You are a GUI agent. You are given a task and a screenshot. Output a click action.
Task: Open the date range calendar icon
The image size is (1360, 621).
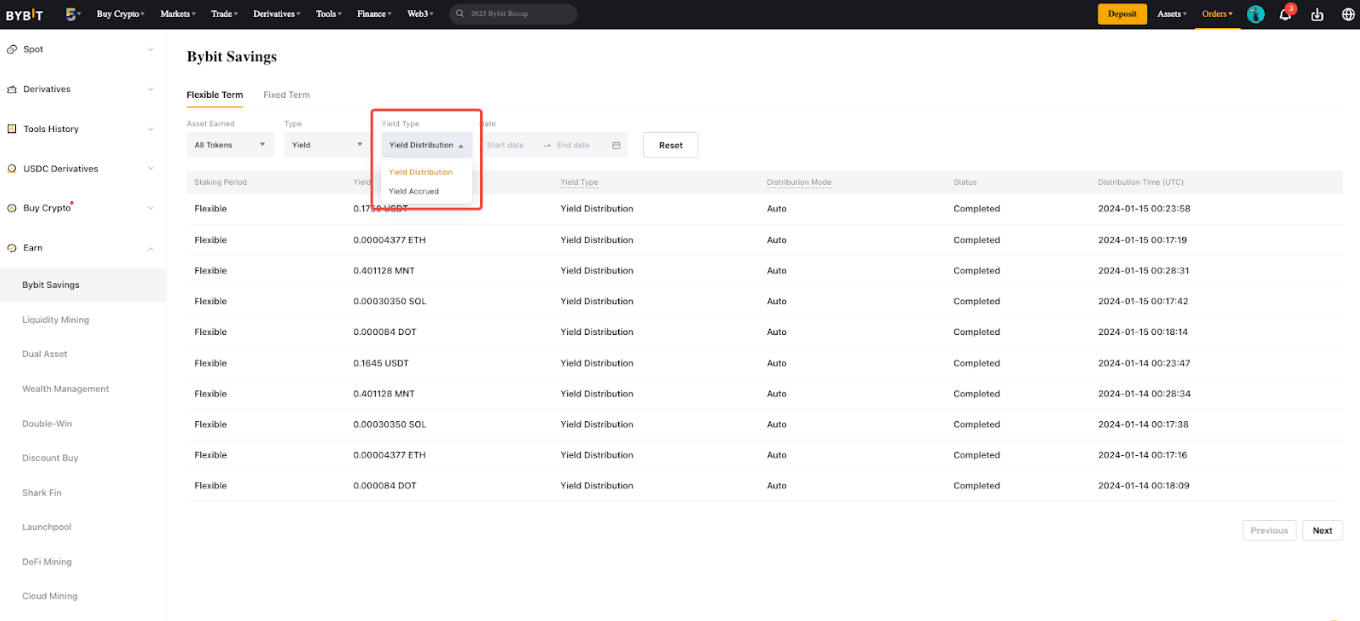pos(616,145)
